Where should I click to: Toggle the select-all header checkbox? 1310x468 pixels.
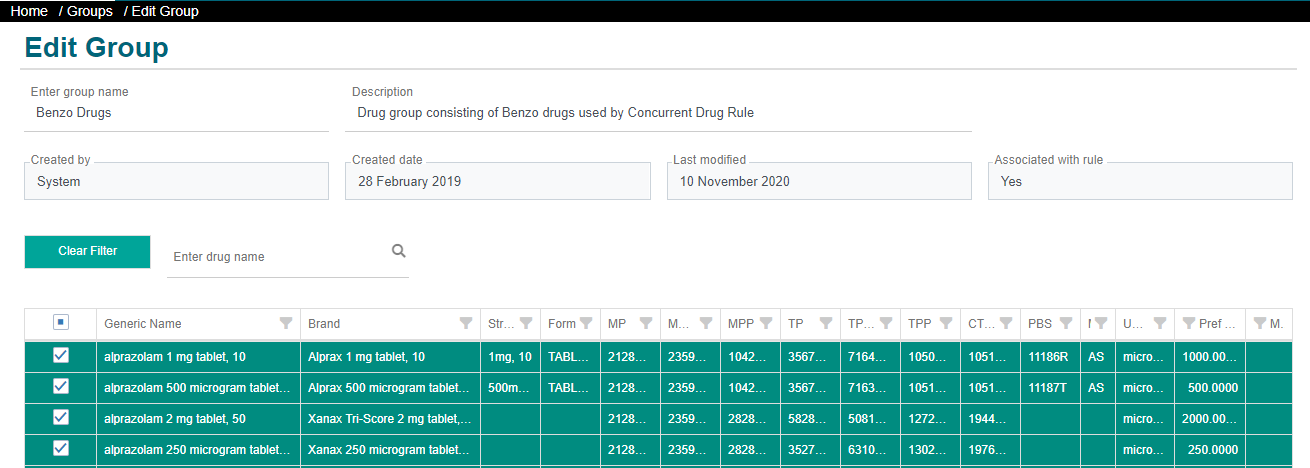pos(61,322)
